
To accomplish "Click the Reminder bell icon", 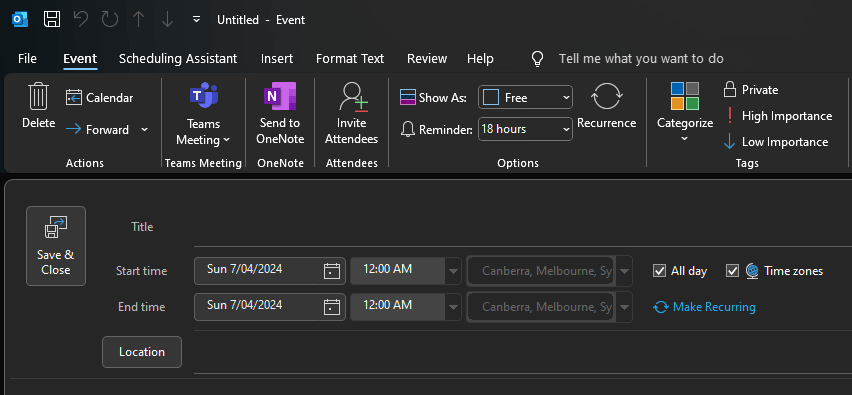I will click(408, 129).
